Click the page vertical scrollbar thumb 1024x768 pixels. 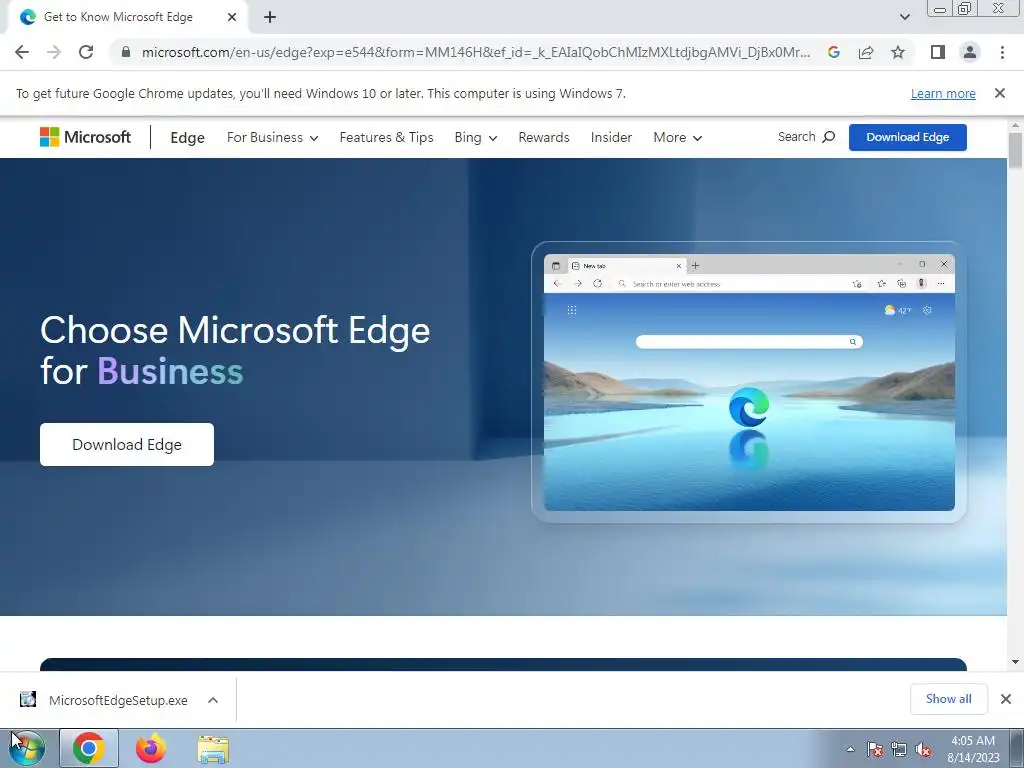(1015, 150)
